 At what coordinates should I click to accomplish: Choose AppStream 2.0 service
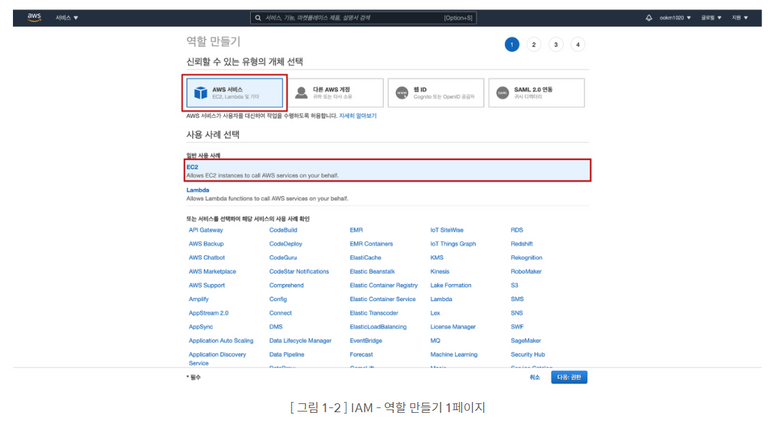tap(209, 313)
